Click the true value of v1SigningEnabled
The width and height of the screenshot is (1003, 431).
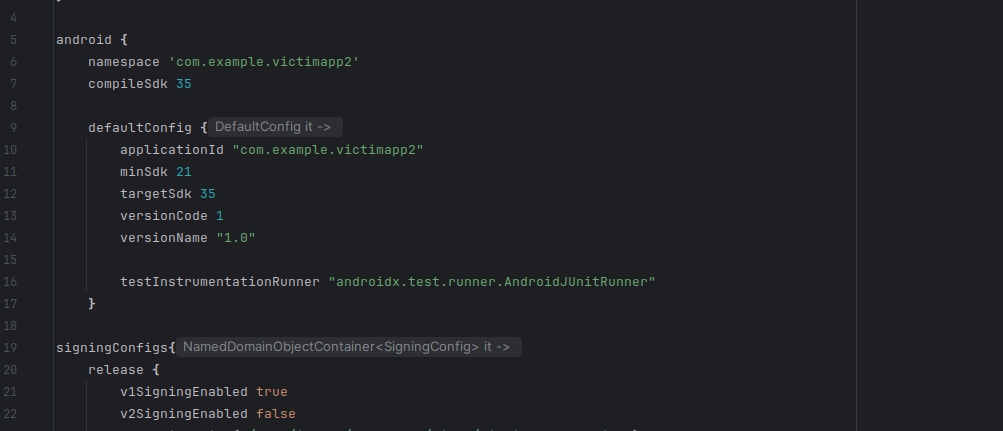pos(272,392)
